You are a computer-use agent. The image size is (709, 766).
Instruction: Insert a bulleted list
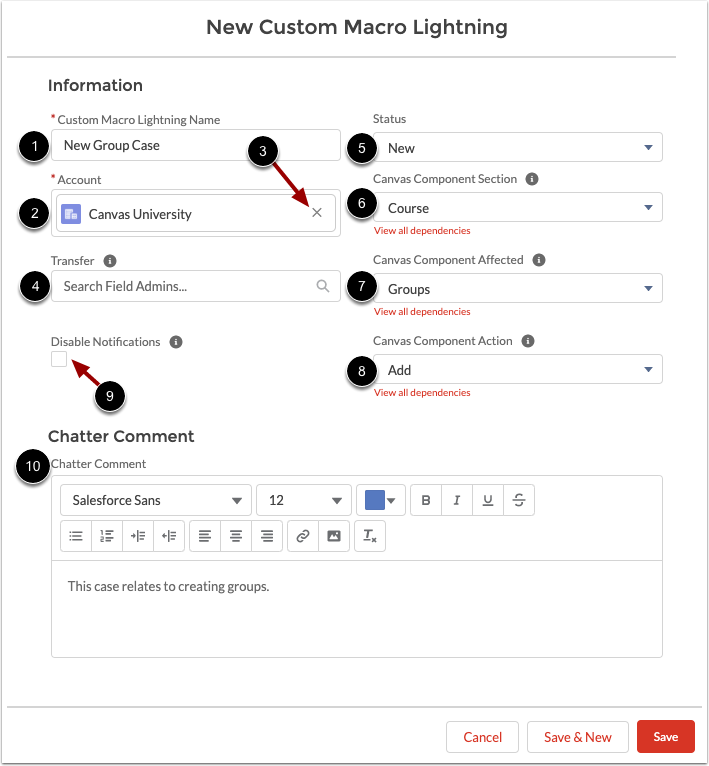[76, 536]
